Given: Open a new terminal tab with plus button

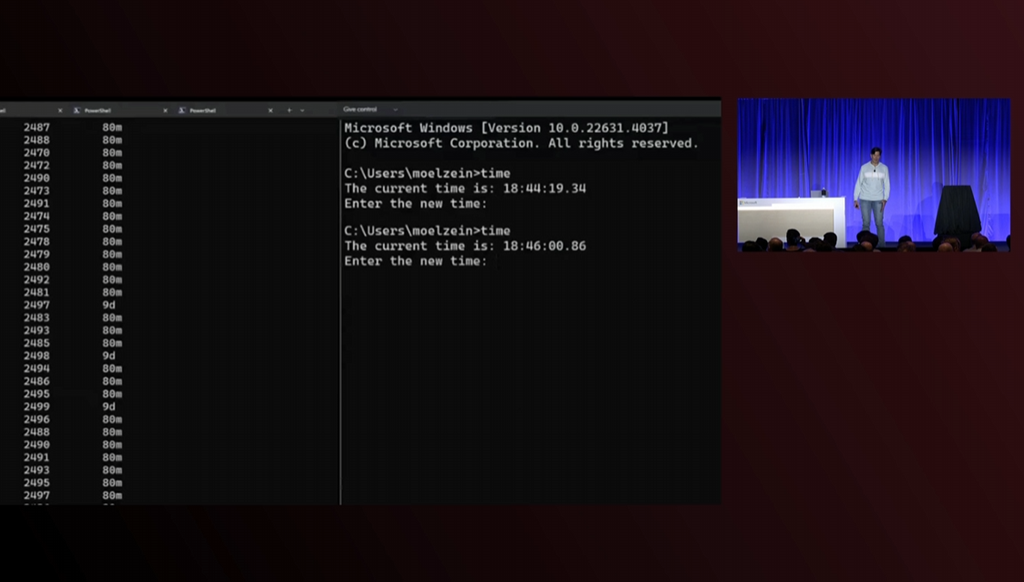Looking at the screenshot, I should 289,110.
